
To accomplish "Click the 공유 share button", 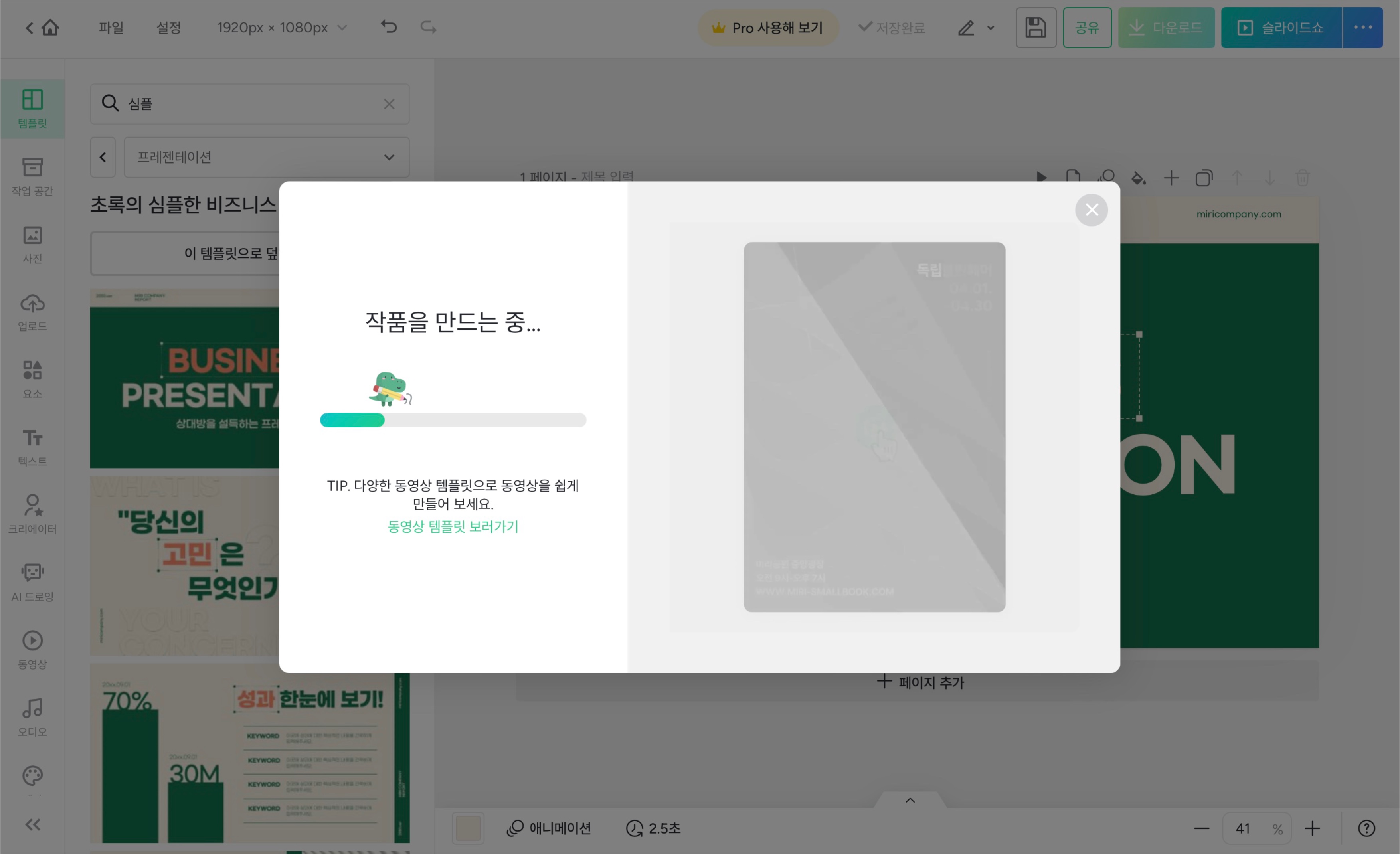I will (1086, 27).
